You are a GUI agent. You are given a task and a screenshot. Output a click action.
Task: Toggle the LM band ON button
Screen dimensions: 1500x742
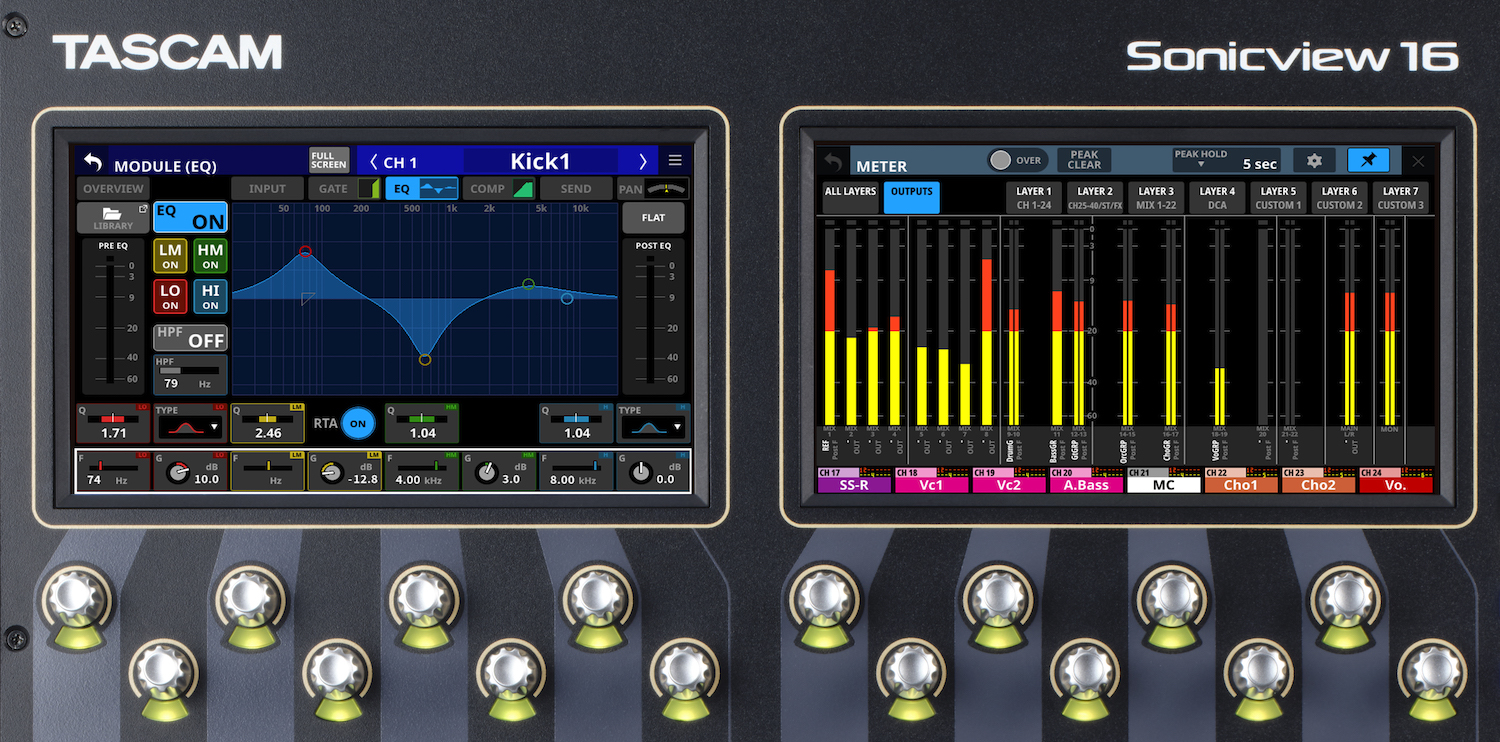tap(170, 256)
